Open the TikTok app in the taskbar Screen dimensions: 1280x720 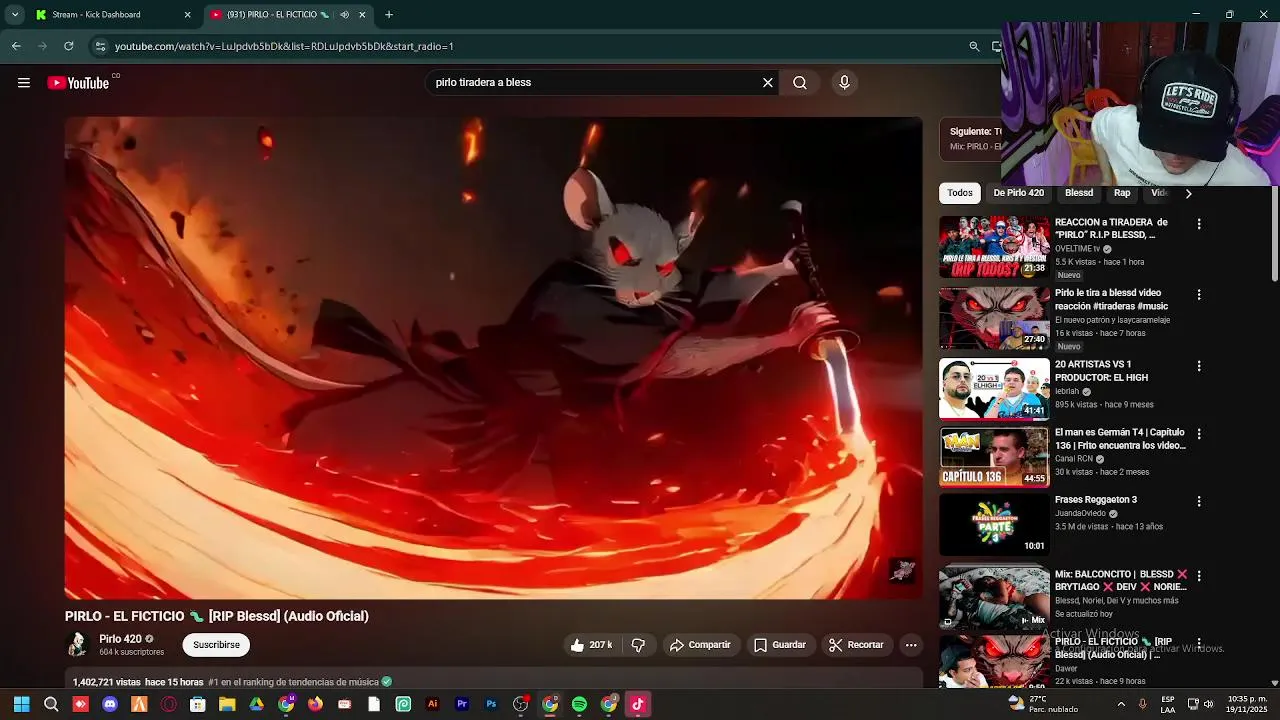[x=638, y=704]
